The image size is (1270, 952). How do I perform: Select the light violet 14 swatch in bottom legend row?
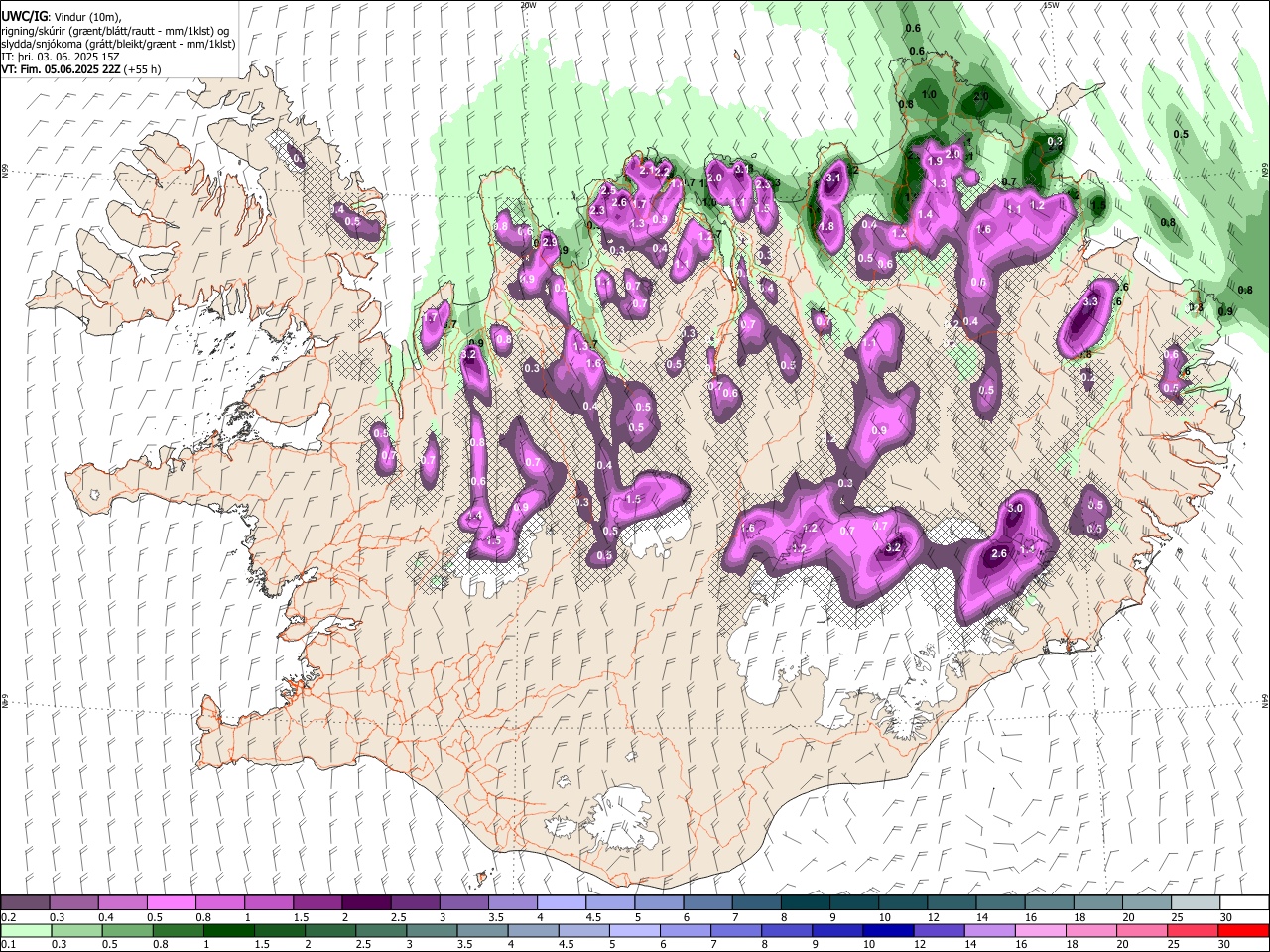[x=988, y=930]
